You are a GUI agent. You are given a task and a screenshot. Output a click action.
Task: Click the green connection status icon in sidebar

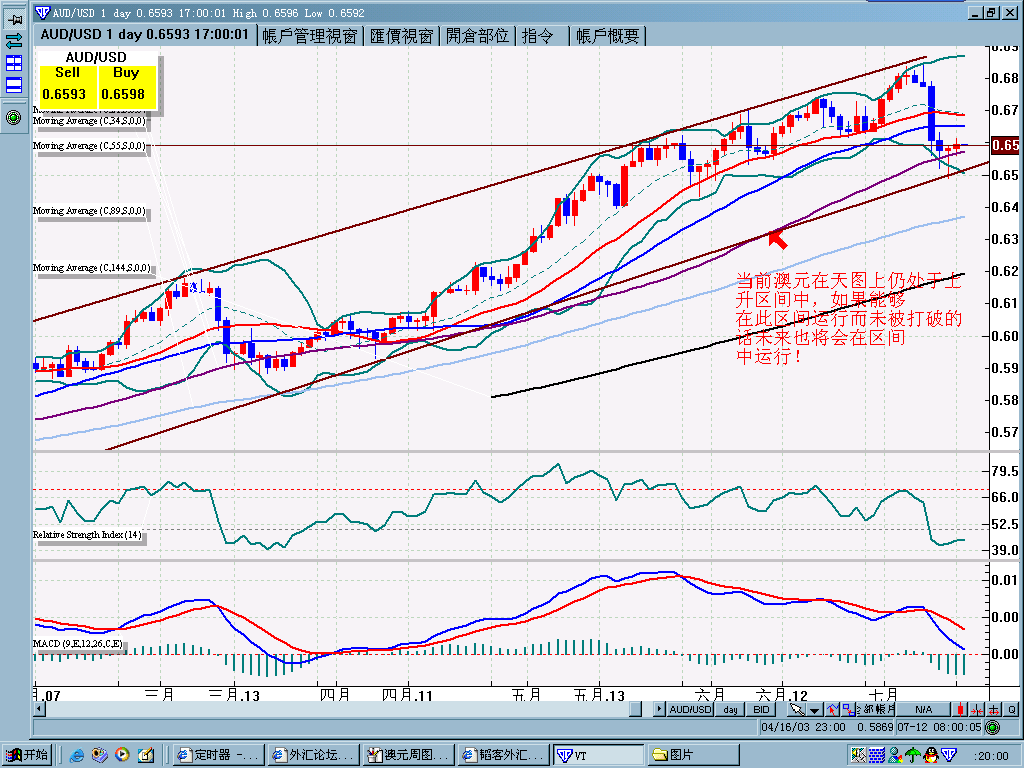[x=14, y=118]
